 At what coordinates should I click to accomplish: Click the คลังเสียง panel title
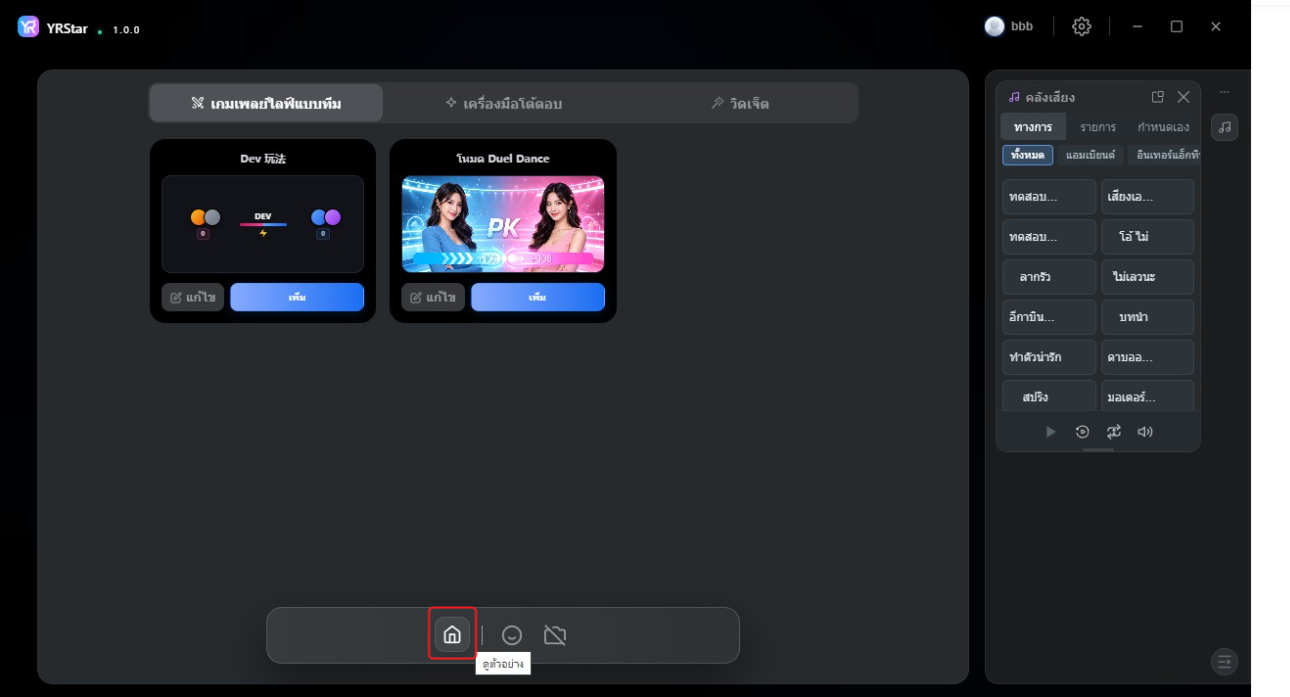click(1050, 97)
